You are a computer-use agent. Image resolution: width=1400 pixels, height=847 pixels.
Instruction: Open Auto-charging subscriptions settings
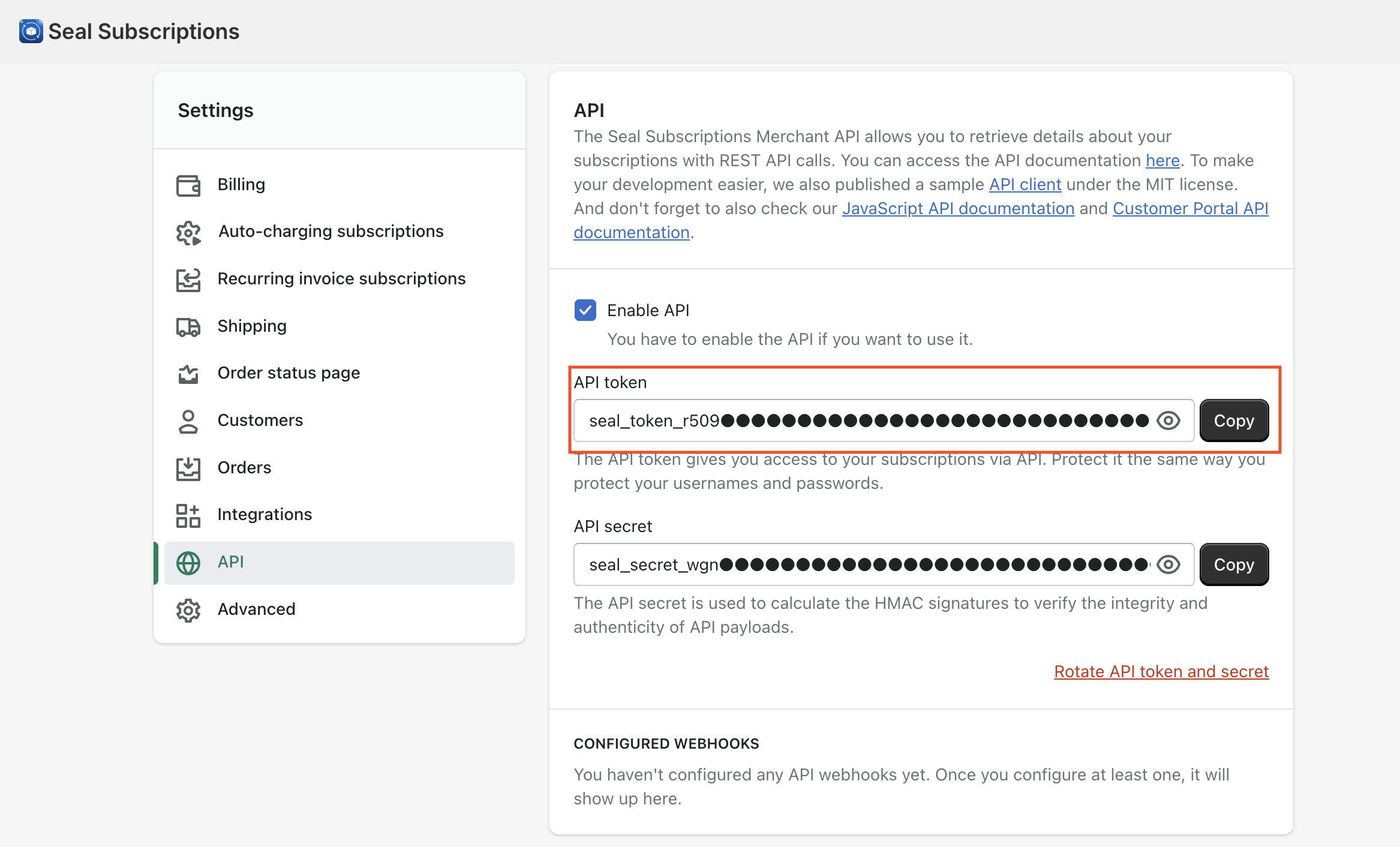click(x=340, y=232)
